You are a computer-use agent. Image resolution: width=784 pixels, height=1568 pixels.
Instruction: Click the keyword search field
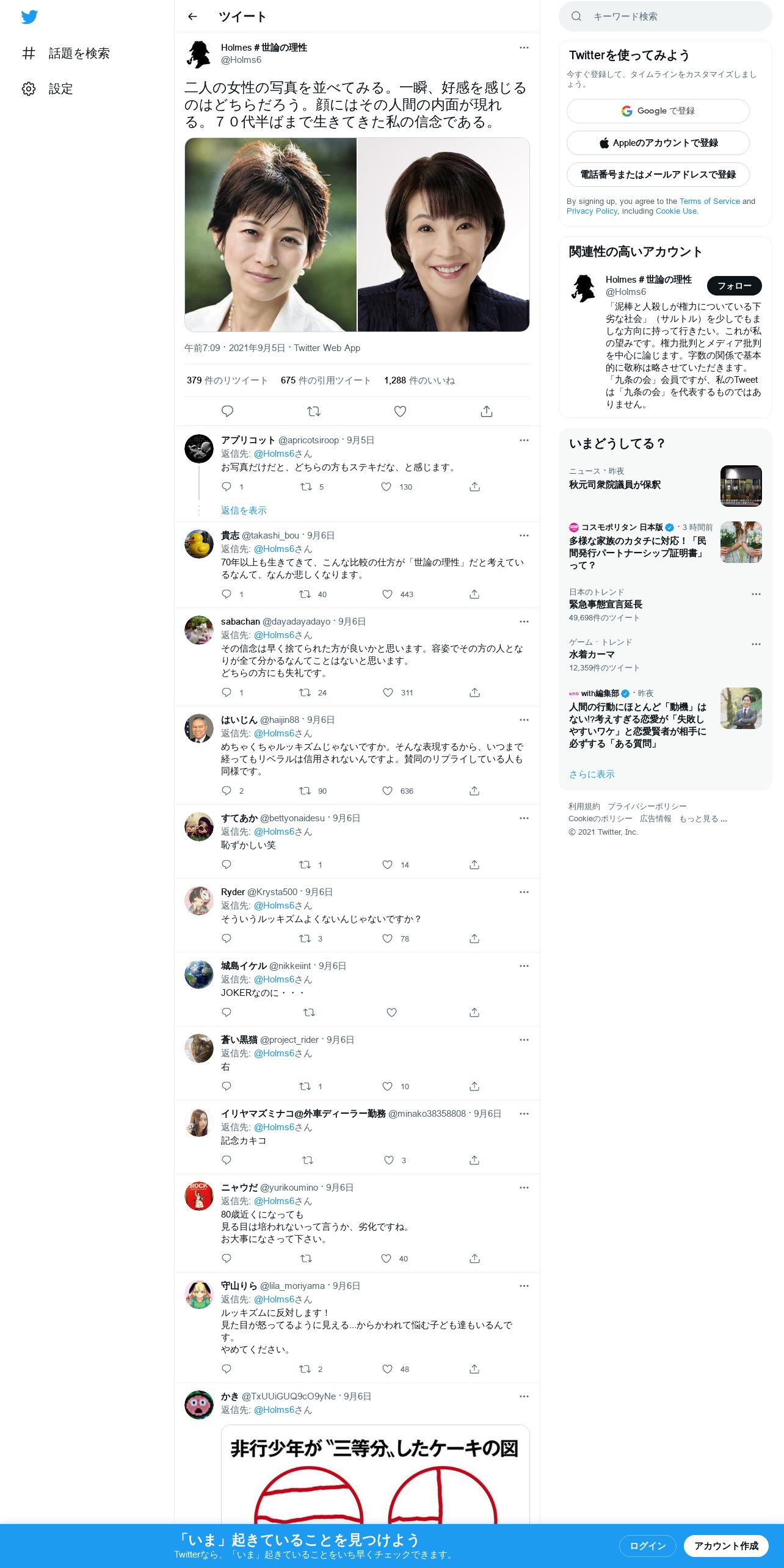pyautogui.click(x=666, y=16)
